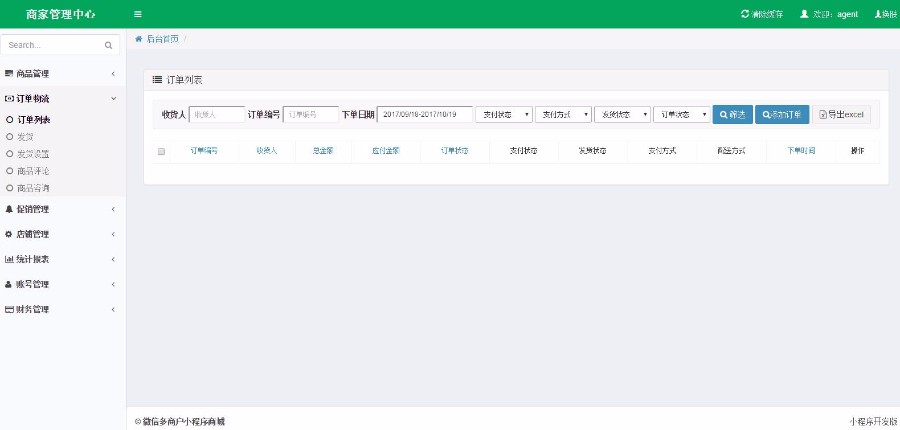900x430 pixels.
Task: Open the 支付方式 dropdown filter
Action: 562,115
